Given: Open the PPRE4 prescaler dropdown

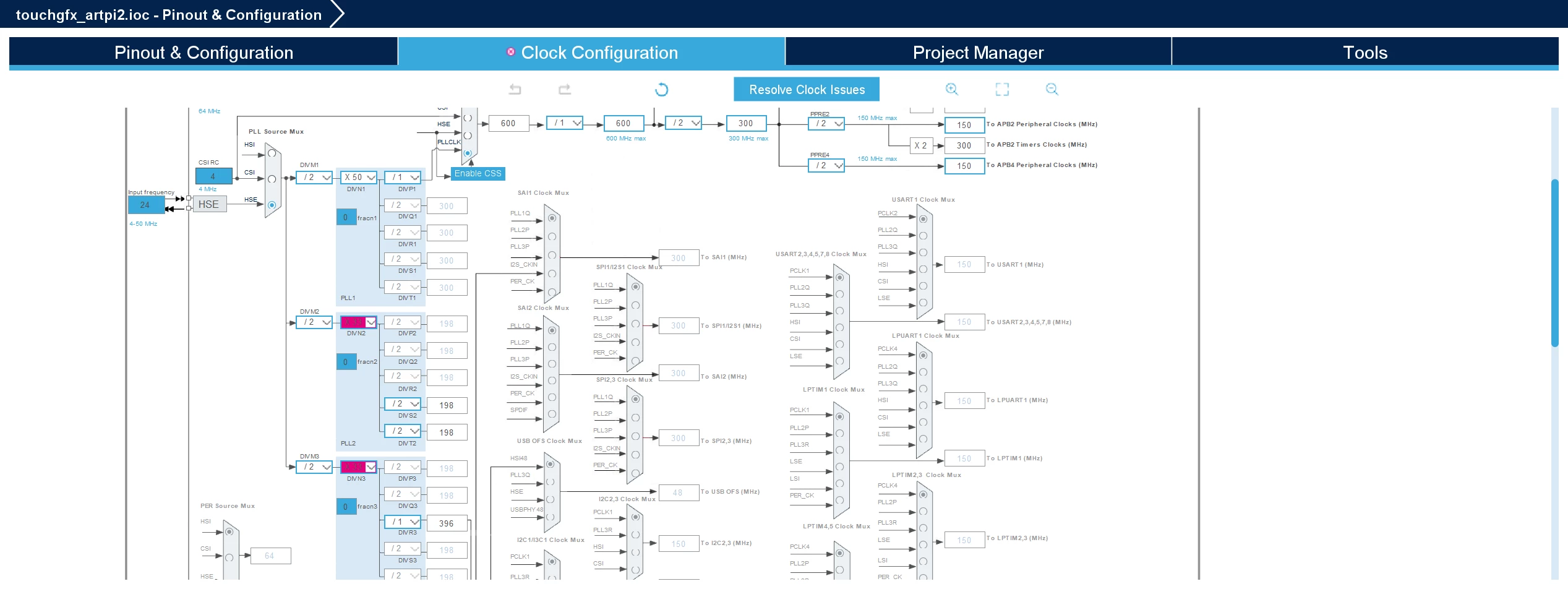Looking at the screenshot, I should tap(826, 166).
